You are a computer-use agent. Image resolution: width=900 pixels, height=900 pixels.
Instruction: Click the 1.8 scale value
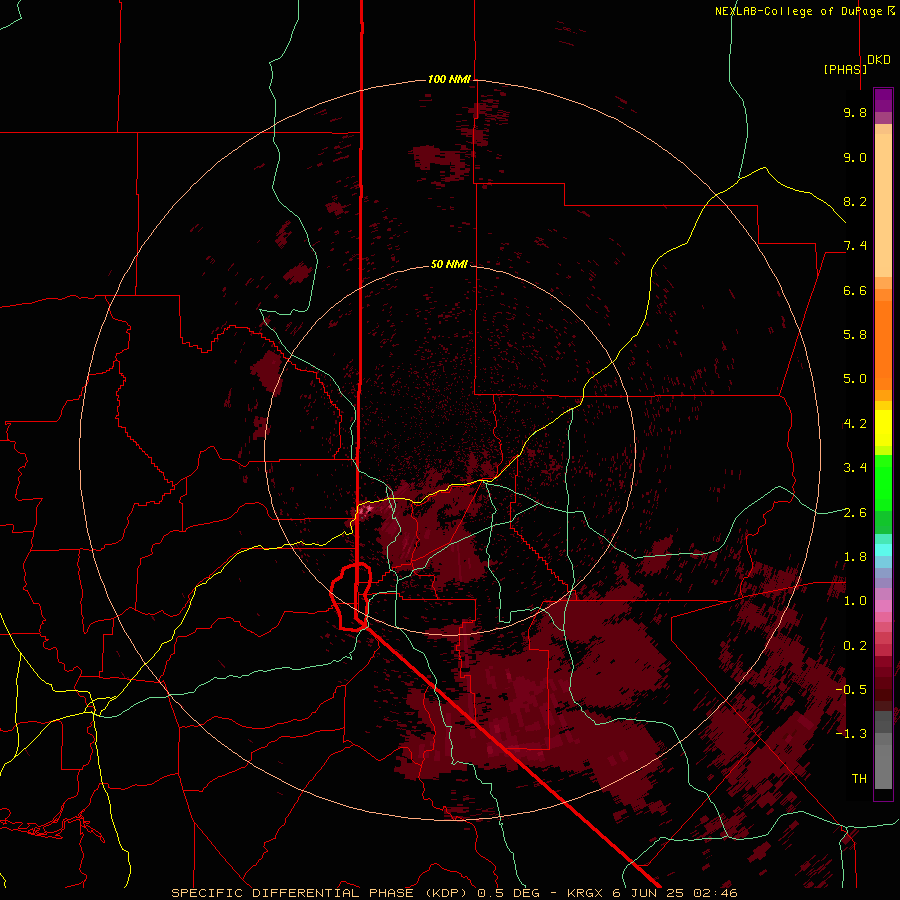click(855, 557)
